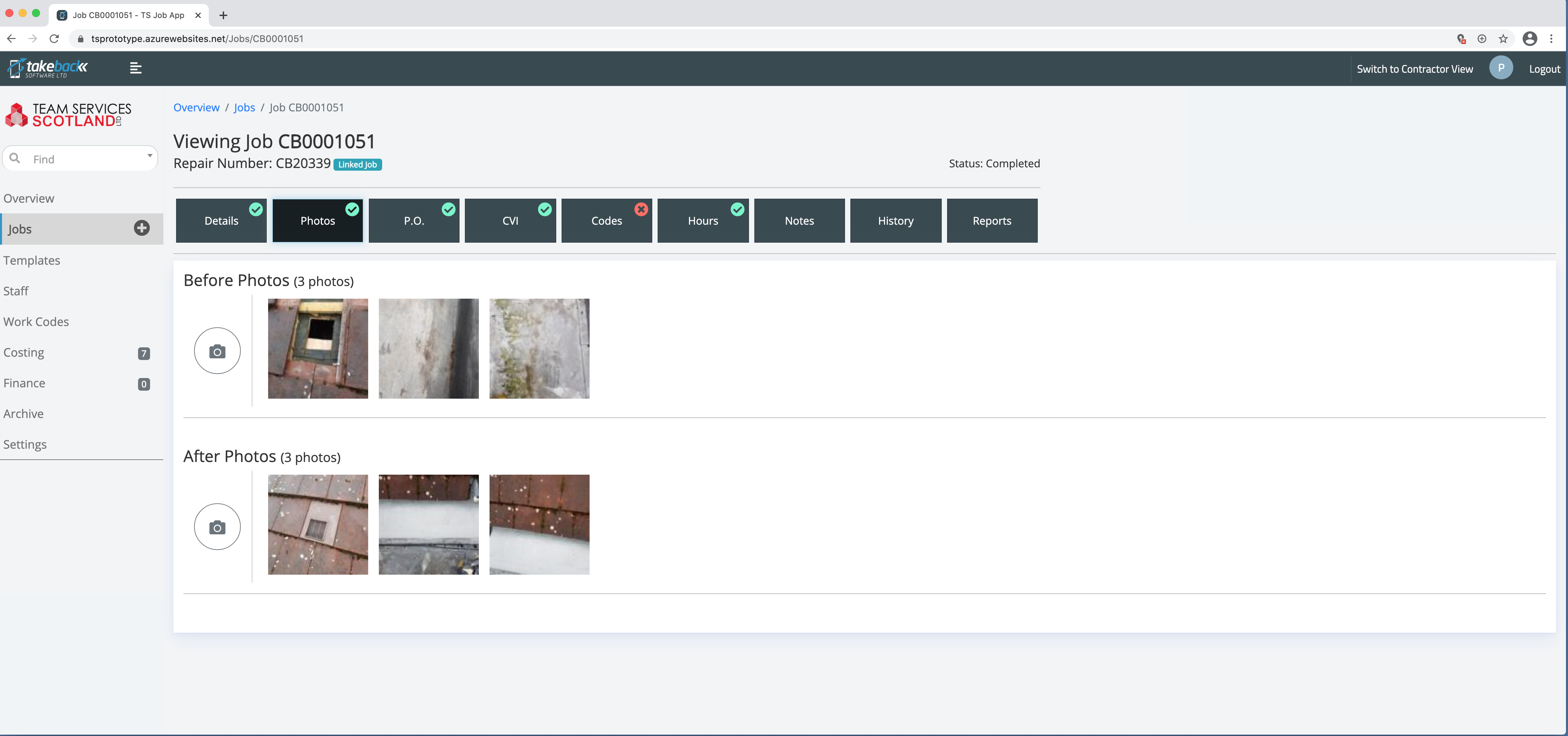Click the red cross on Codes tab
Image resolution: width=1568 pixels, height=736 pixels.
tap(641, 209)
